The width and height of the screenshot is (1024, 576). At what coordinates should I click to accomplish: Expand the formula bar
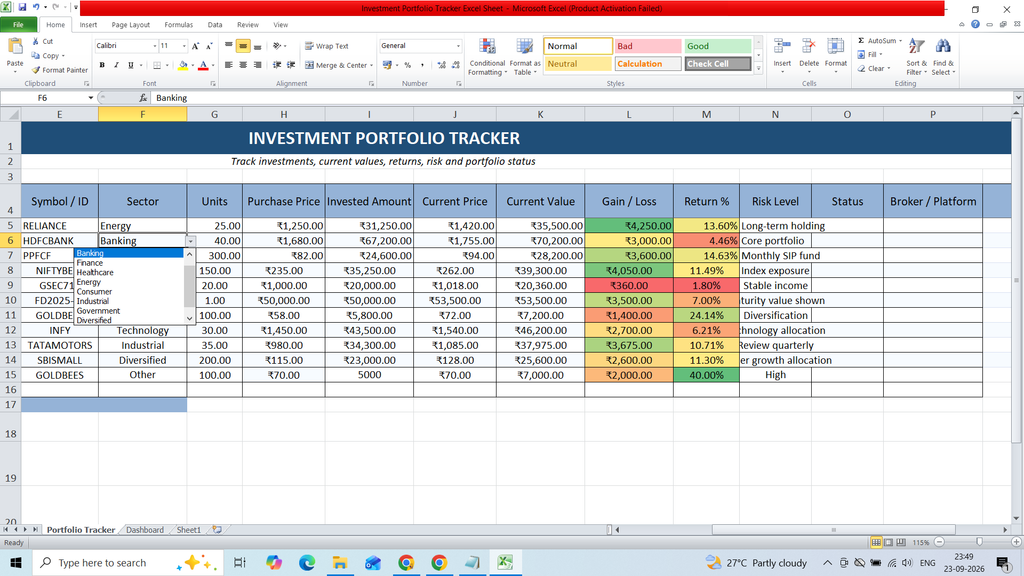(1018, 98)
